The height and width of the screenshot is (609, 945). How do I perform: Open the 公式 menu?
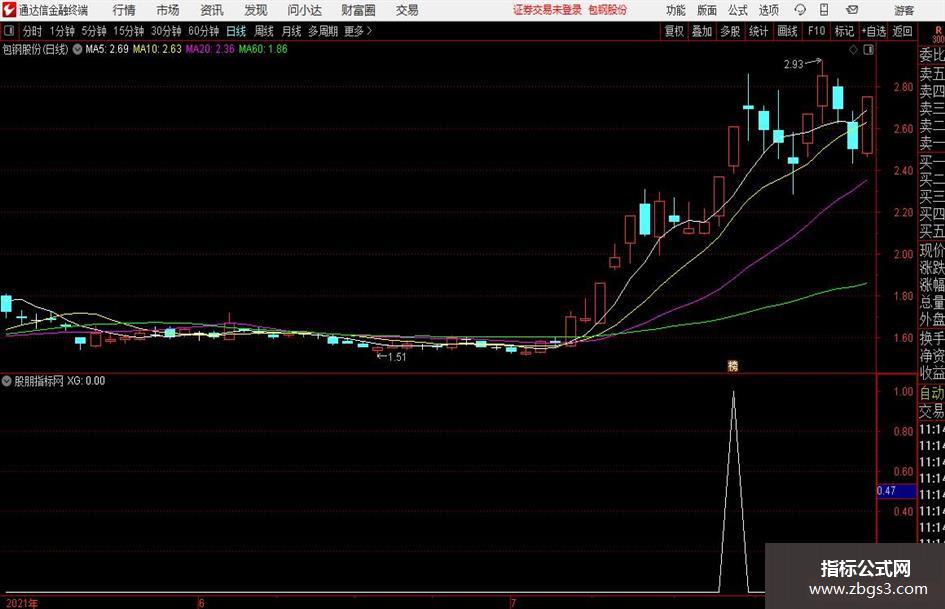[738, 10]
